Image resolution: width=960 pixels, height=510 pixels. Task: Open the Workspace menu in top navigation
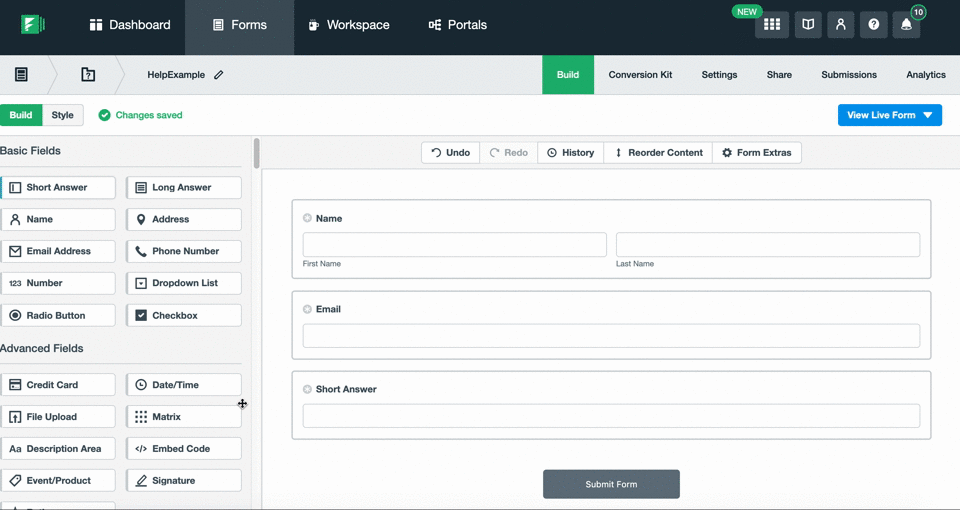pos(348,25)
